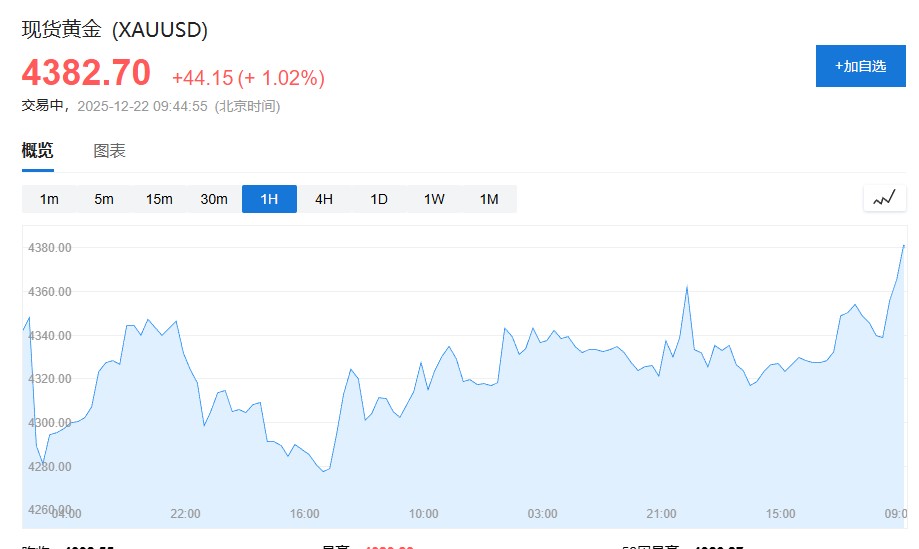Choose the 1W weekly timeframe

(x=434, y=199)
